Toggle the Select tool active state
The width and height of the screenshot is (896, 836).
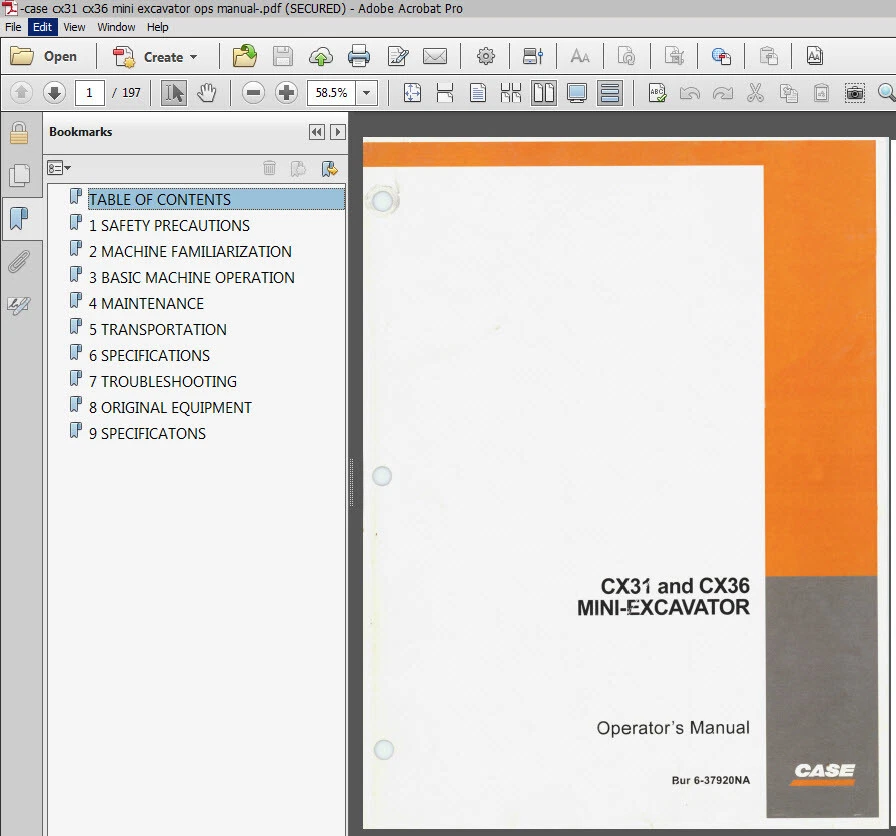coord(173,92)
